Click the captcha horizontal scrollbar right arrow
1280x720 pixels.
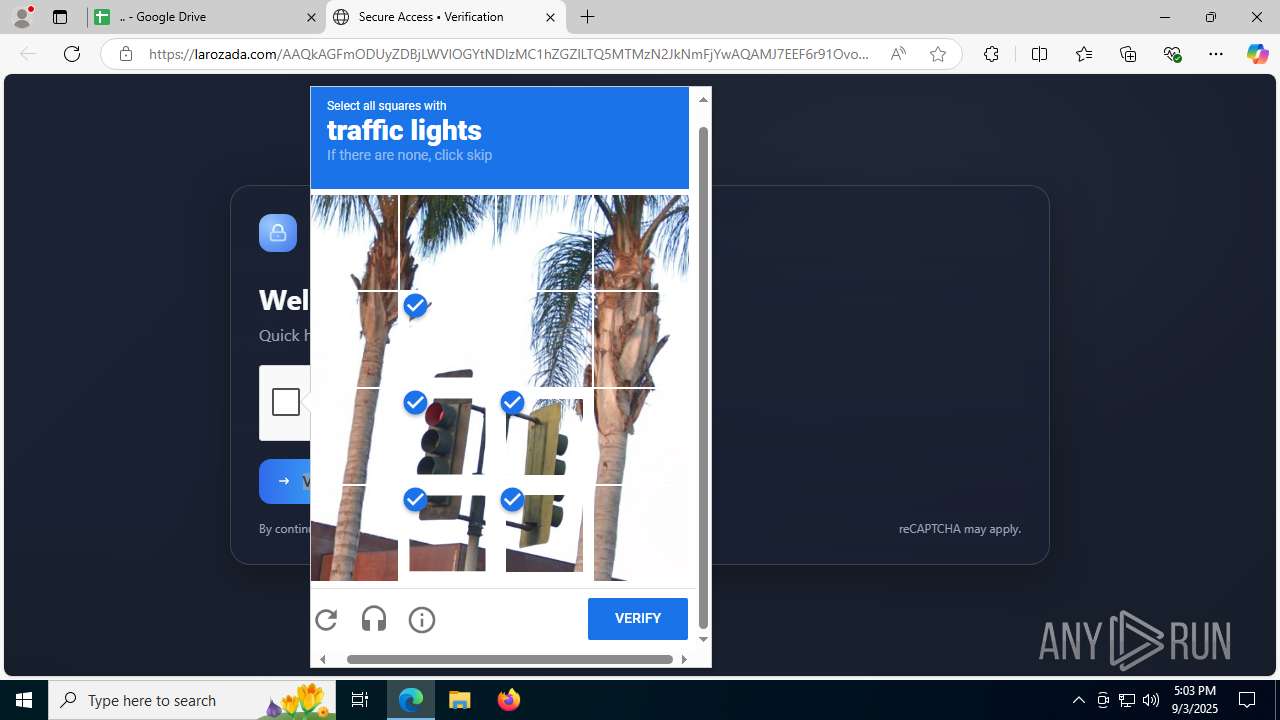click(684, 659)
